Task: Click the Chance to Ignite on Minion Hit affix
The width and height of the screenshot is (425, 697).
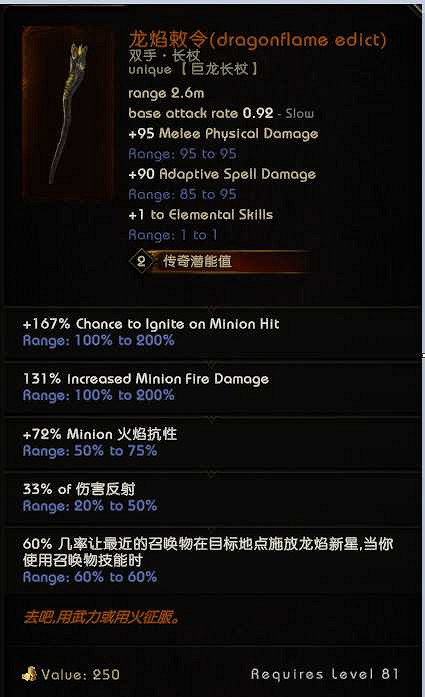Action: coord(151,324)
